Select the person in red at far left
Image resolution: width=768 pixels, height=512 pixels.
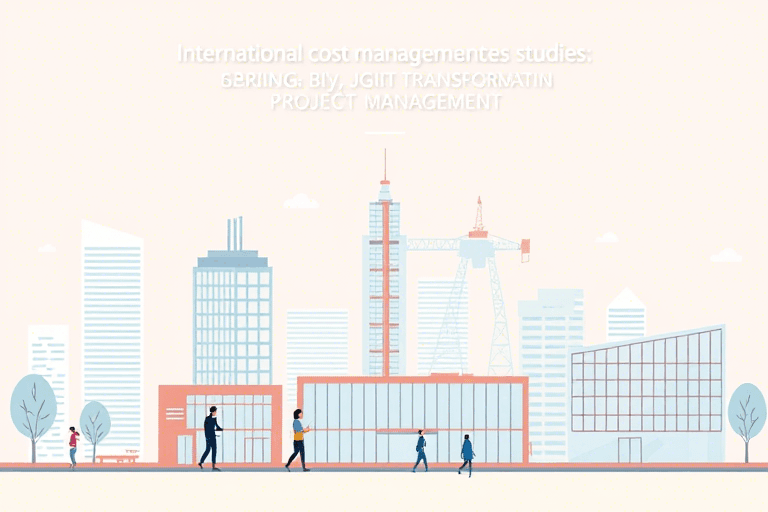(x=73, y=446)
